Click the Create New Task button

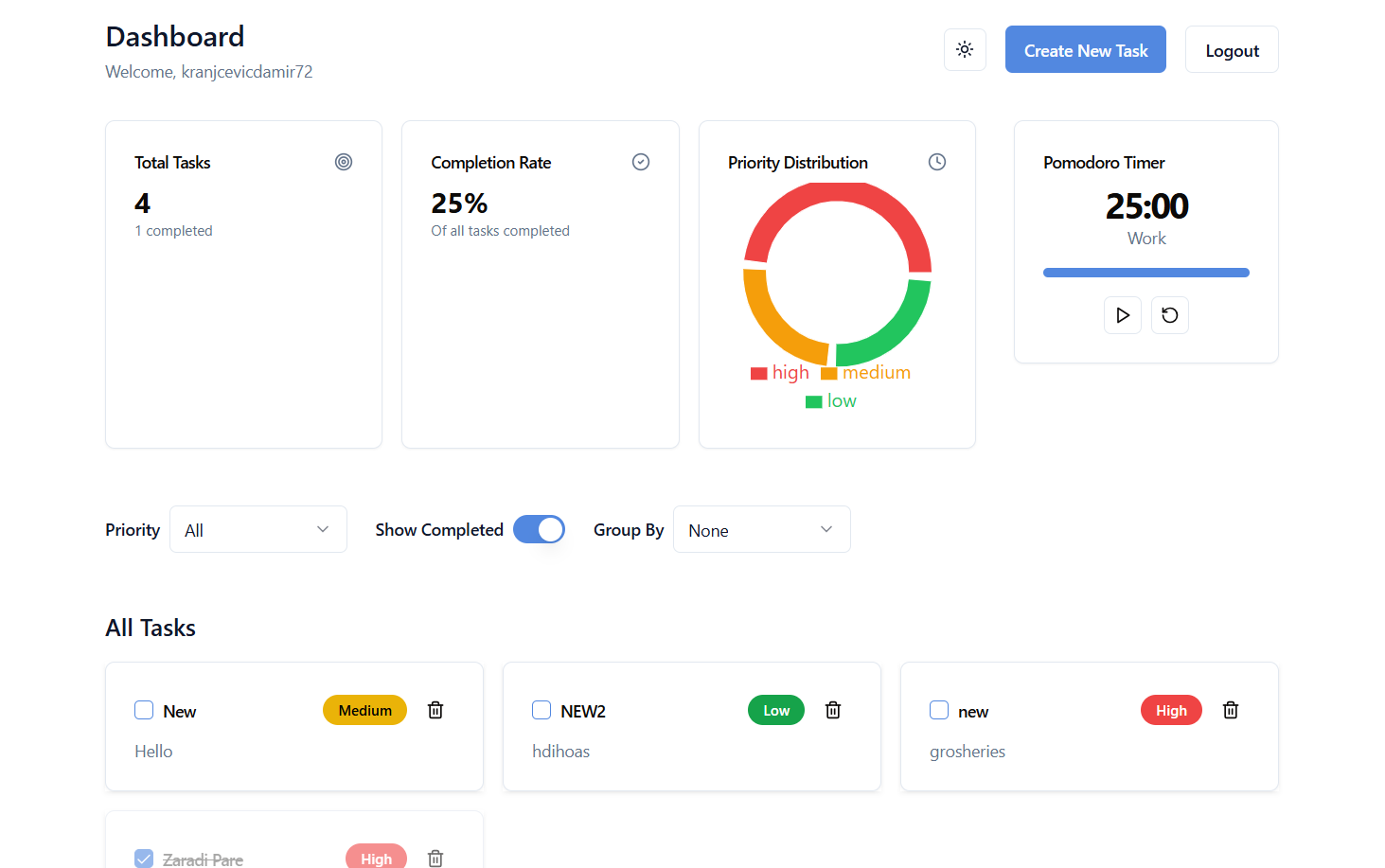click(1086, 49)
